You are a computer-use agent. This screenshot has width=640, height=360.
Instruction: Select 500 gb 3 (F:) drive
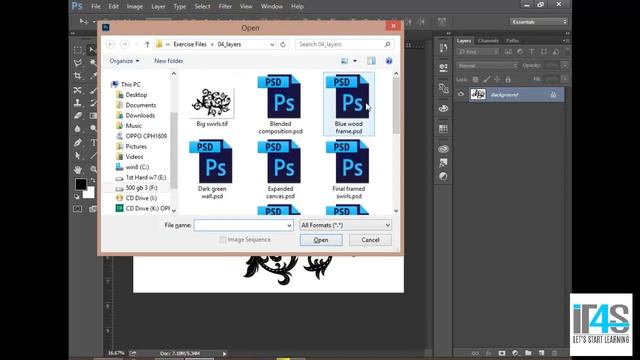click(141, 188)
